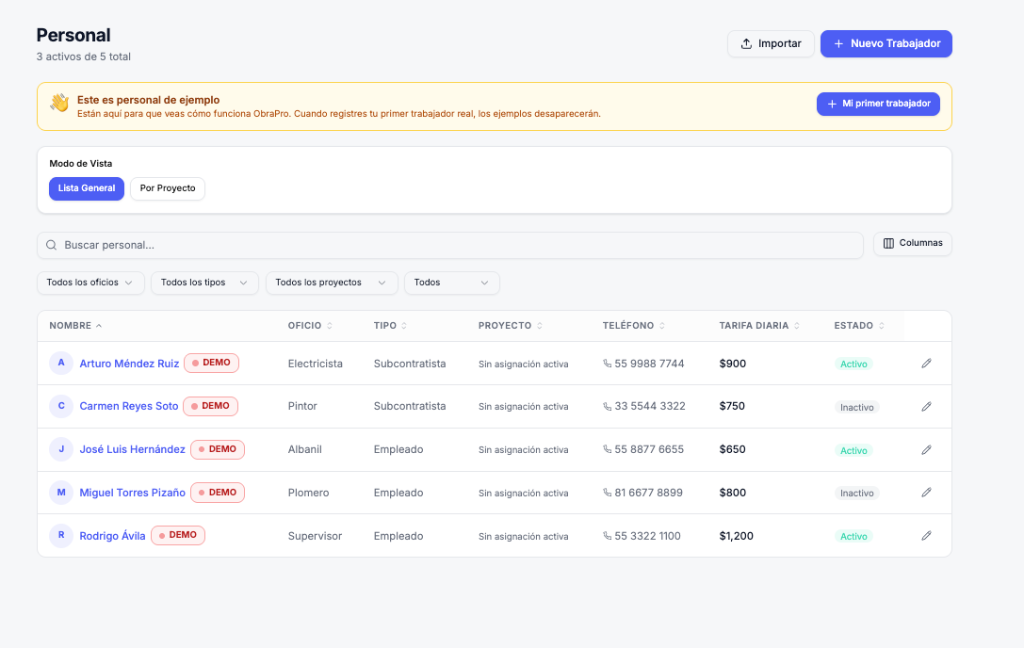Focus the Buscar personal search field

[450, 245]
